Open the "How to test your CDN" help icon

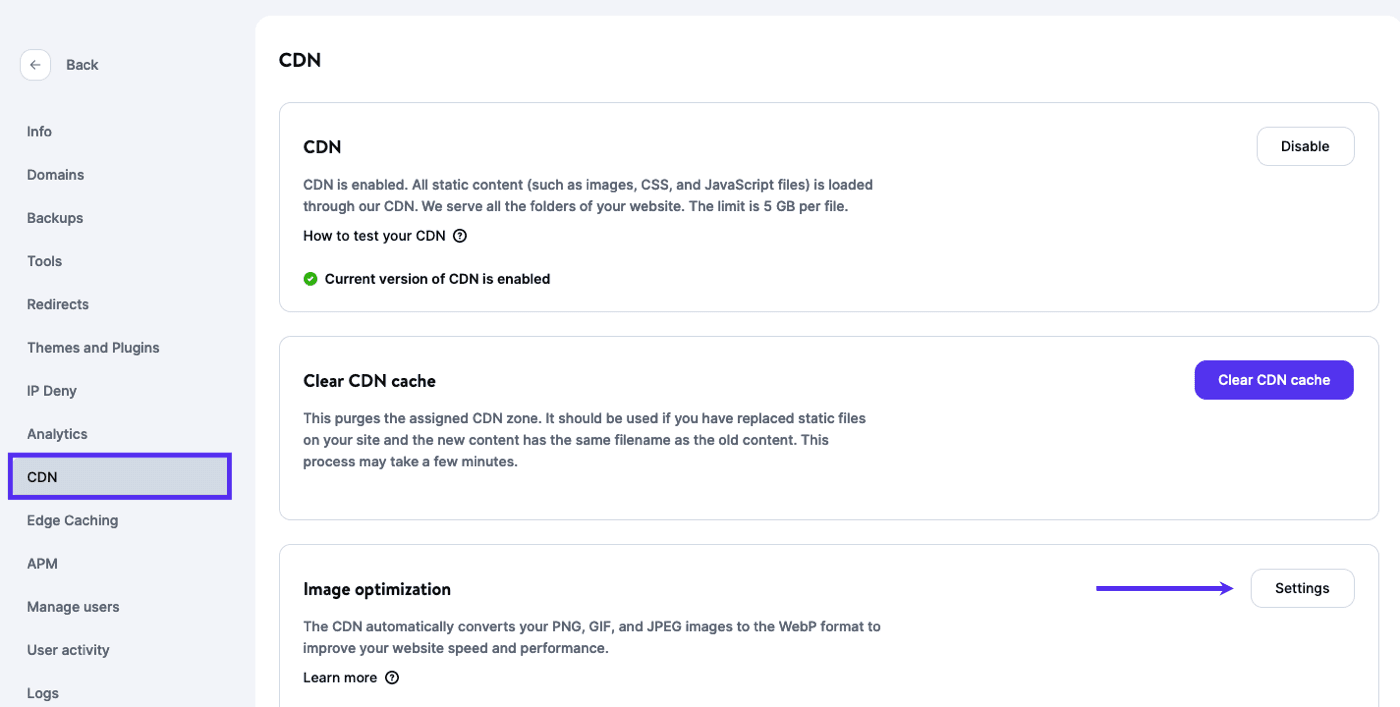(459, 235)
